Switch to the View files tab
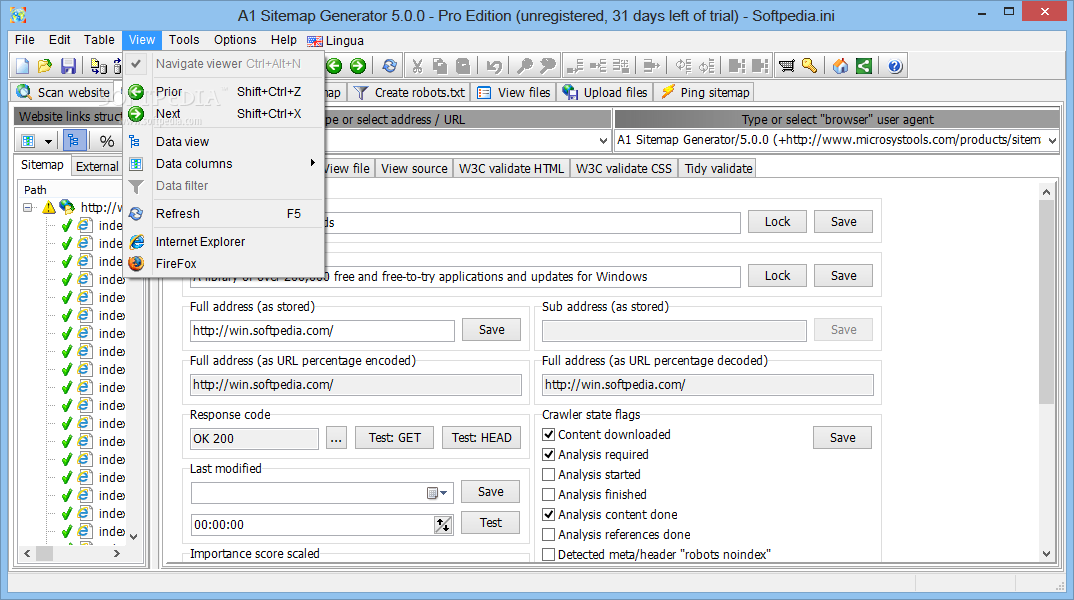Screen dimensions: 1074x600 tap(514, 92)
